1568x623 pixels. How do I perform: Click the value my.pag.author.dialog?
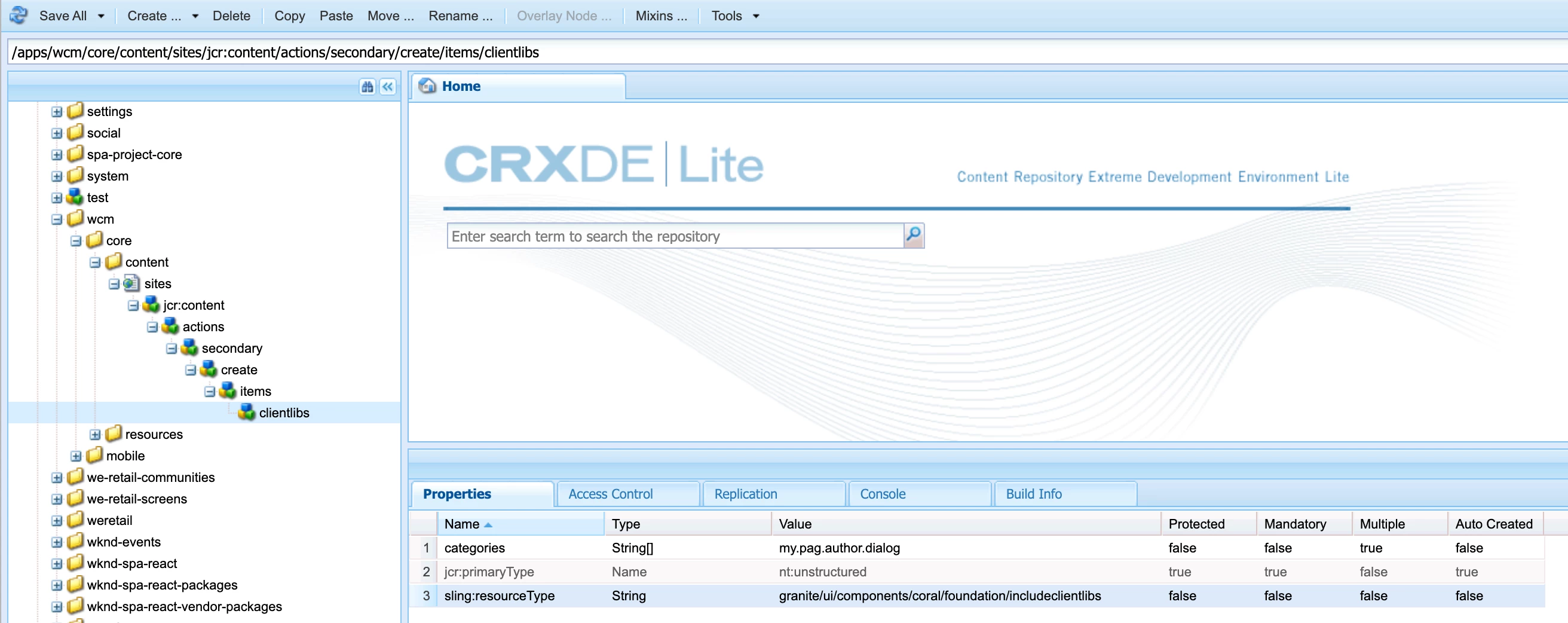click(839, 548)
